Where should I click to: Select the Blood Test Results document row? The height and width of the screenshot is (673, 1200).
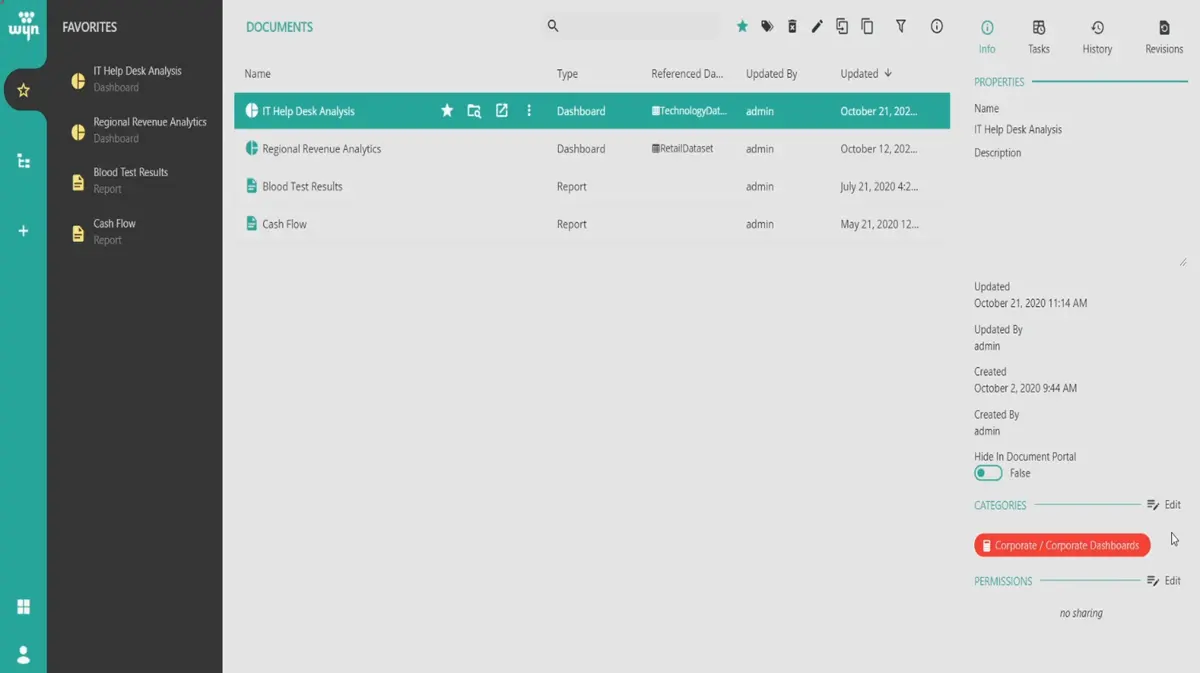(x=592, y=187)
